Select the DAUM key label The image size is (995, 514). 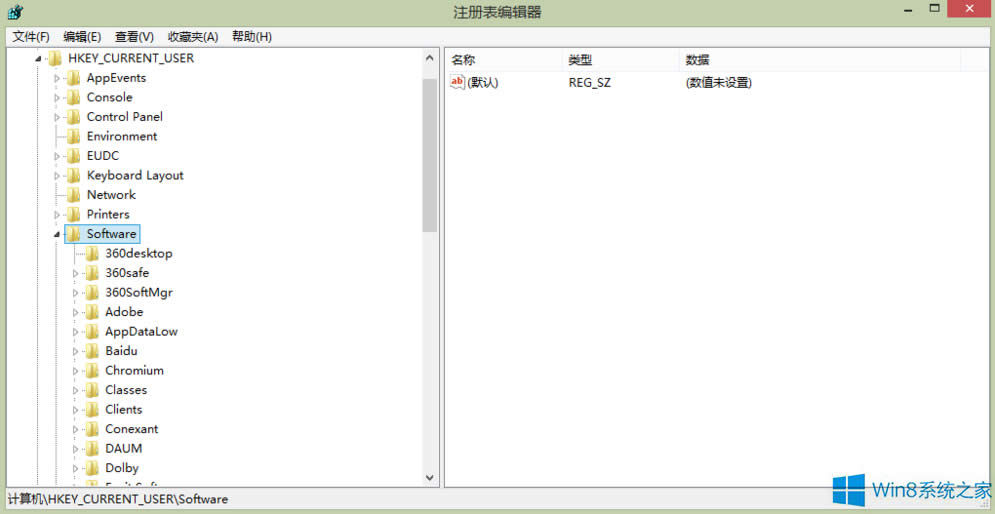click(124, 449)
